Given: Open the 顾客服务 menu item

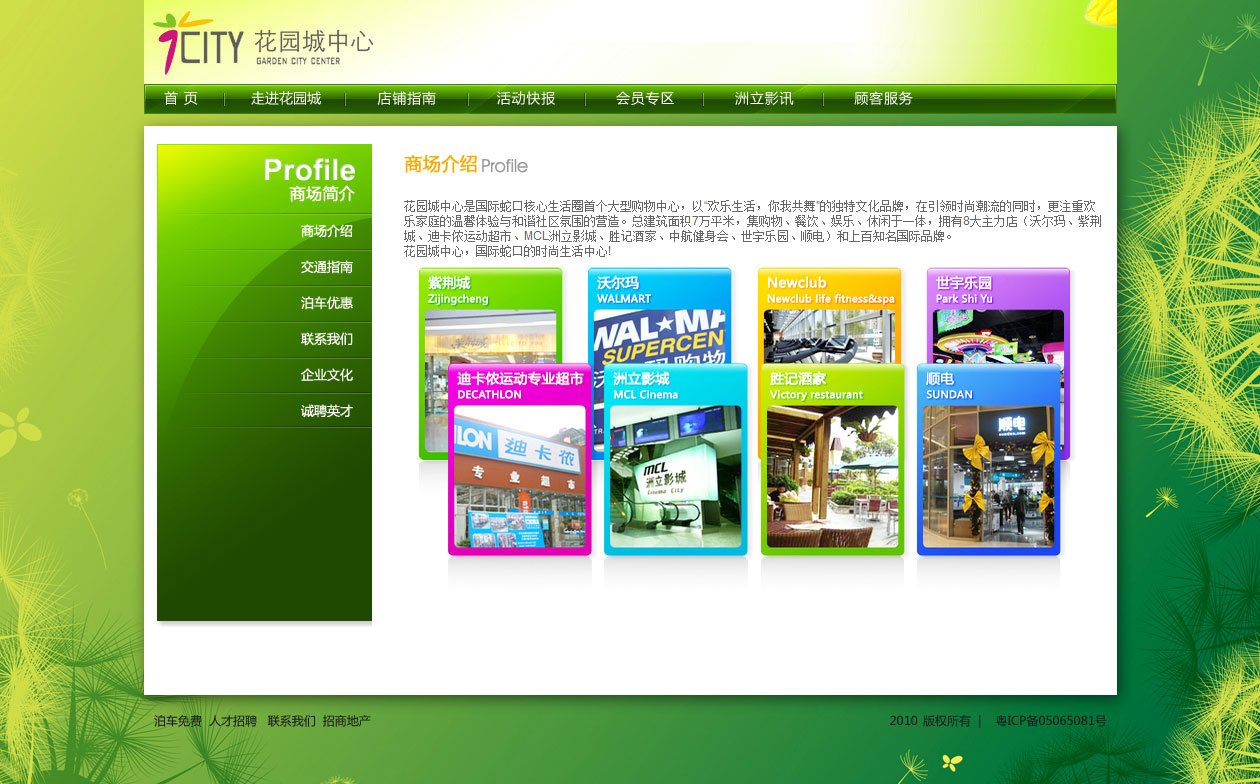Looking at the screenshot, I should [x=883, y=98].
